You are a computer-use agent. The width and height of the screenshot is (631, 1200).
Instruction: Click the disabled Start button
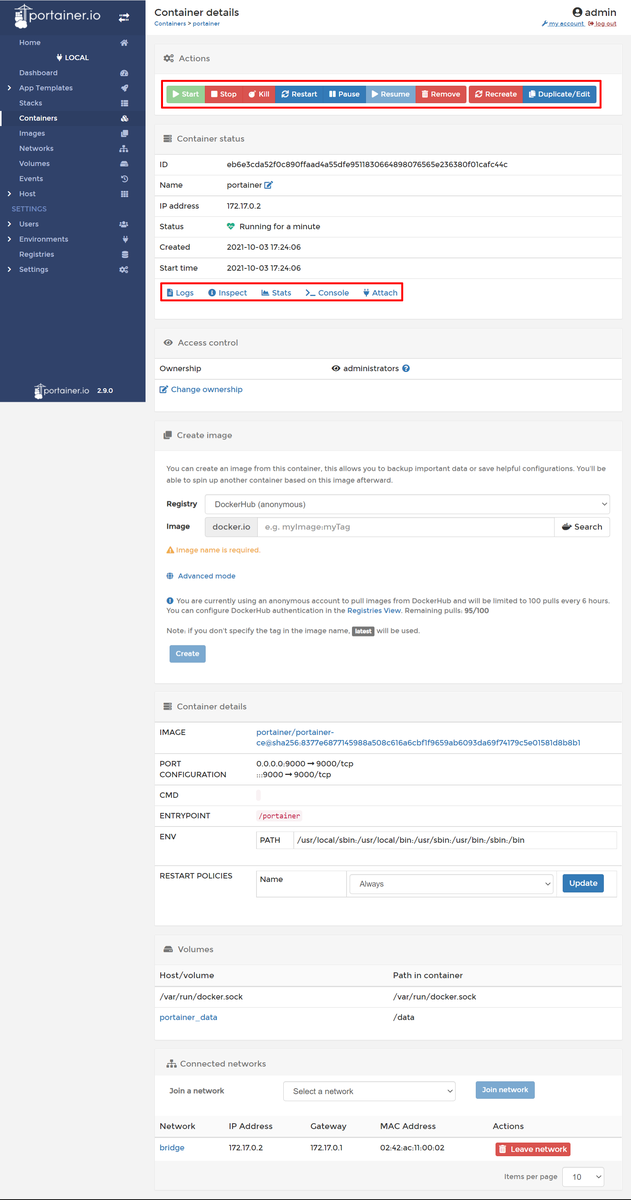185,94
